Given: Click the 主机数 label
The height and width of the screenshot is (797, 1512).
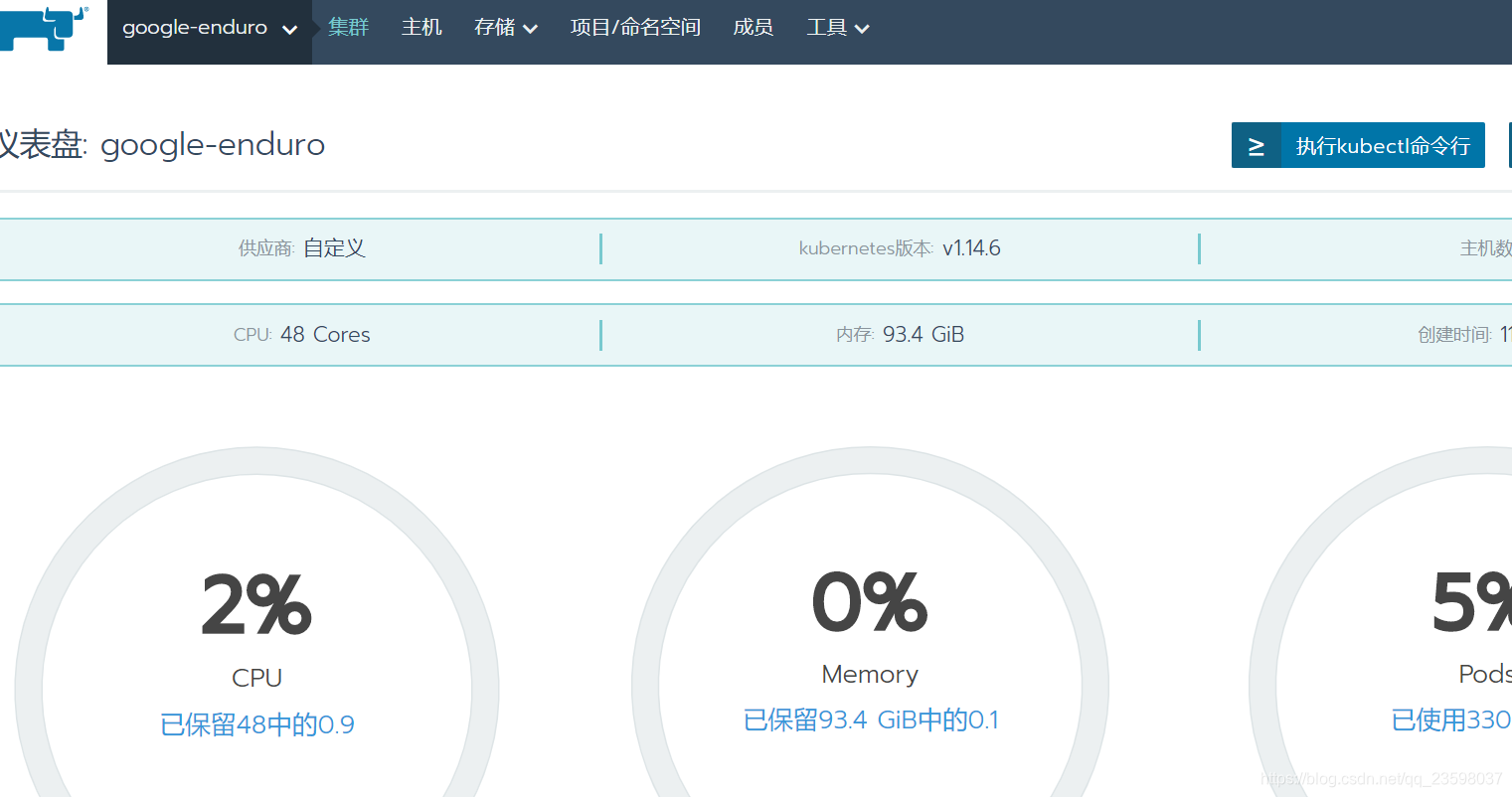Looking at the screenshot, I should point(1486,248).
